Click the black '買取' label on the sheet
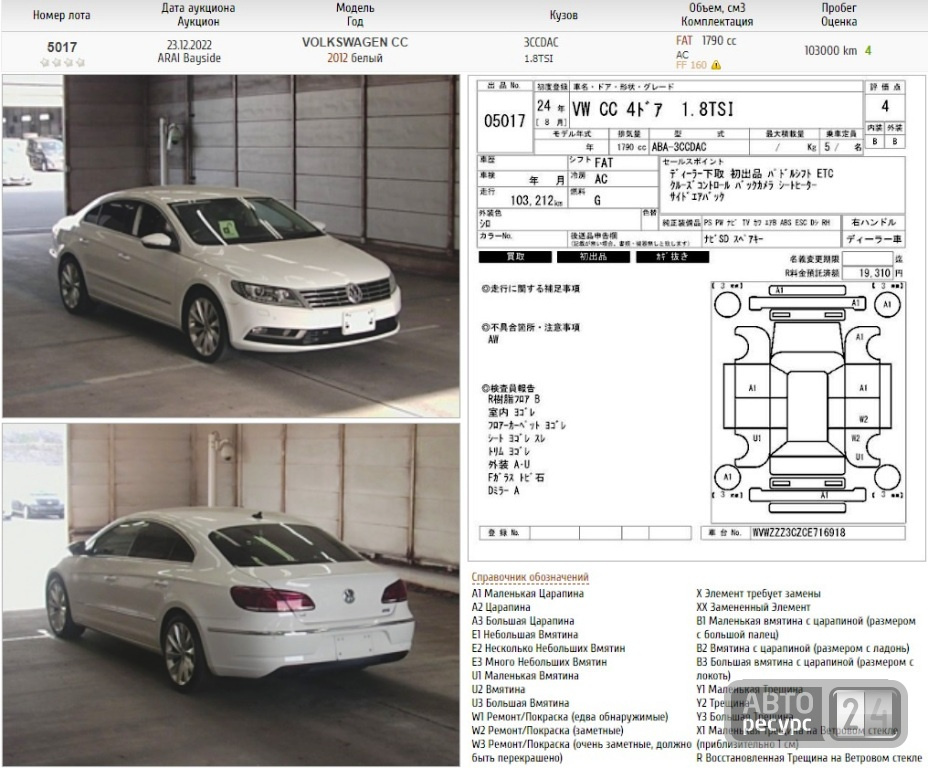Image resolution: width=928 pixels, height=768 pixels. 515,257
